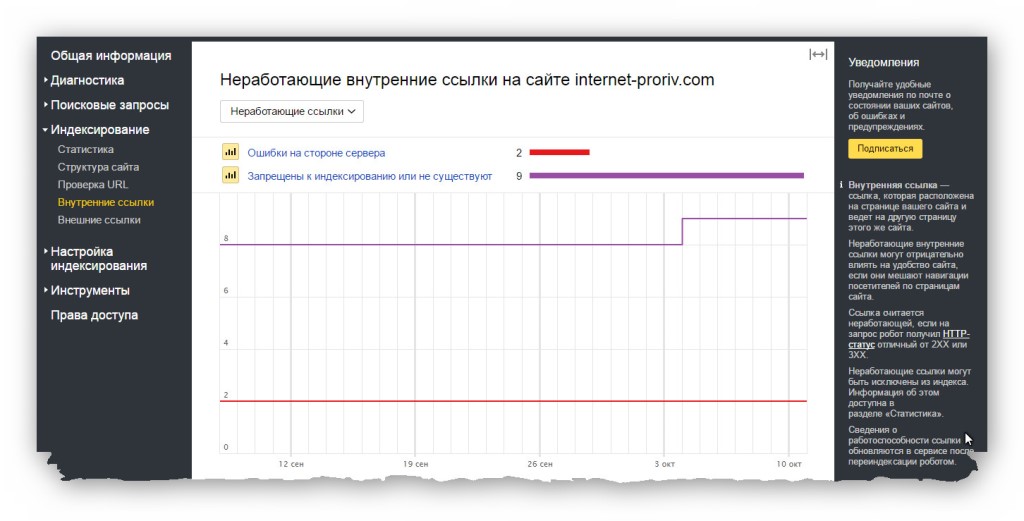Click the info icon near Внутренняя ссылка

[x=841, y=185]
